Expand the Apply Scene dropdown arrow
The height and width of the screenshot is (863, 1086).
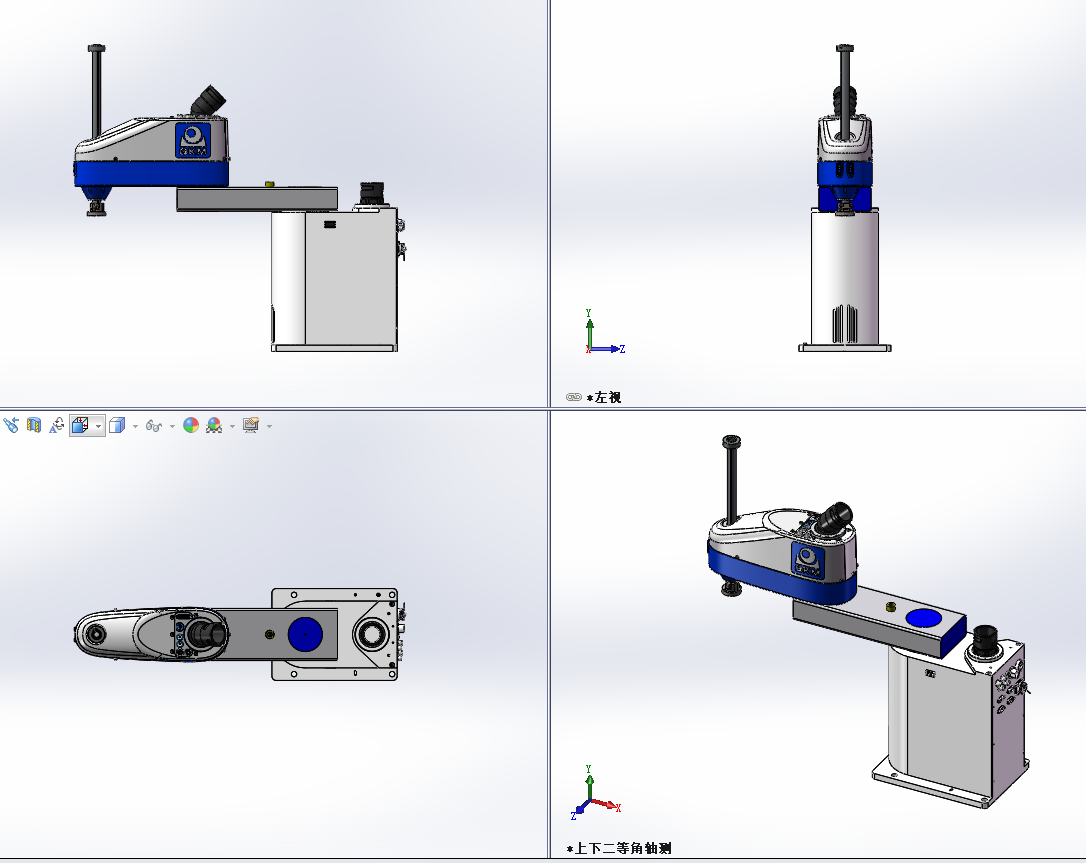tap(232, 426)
